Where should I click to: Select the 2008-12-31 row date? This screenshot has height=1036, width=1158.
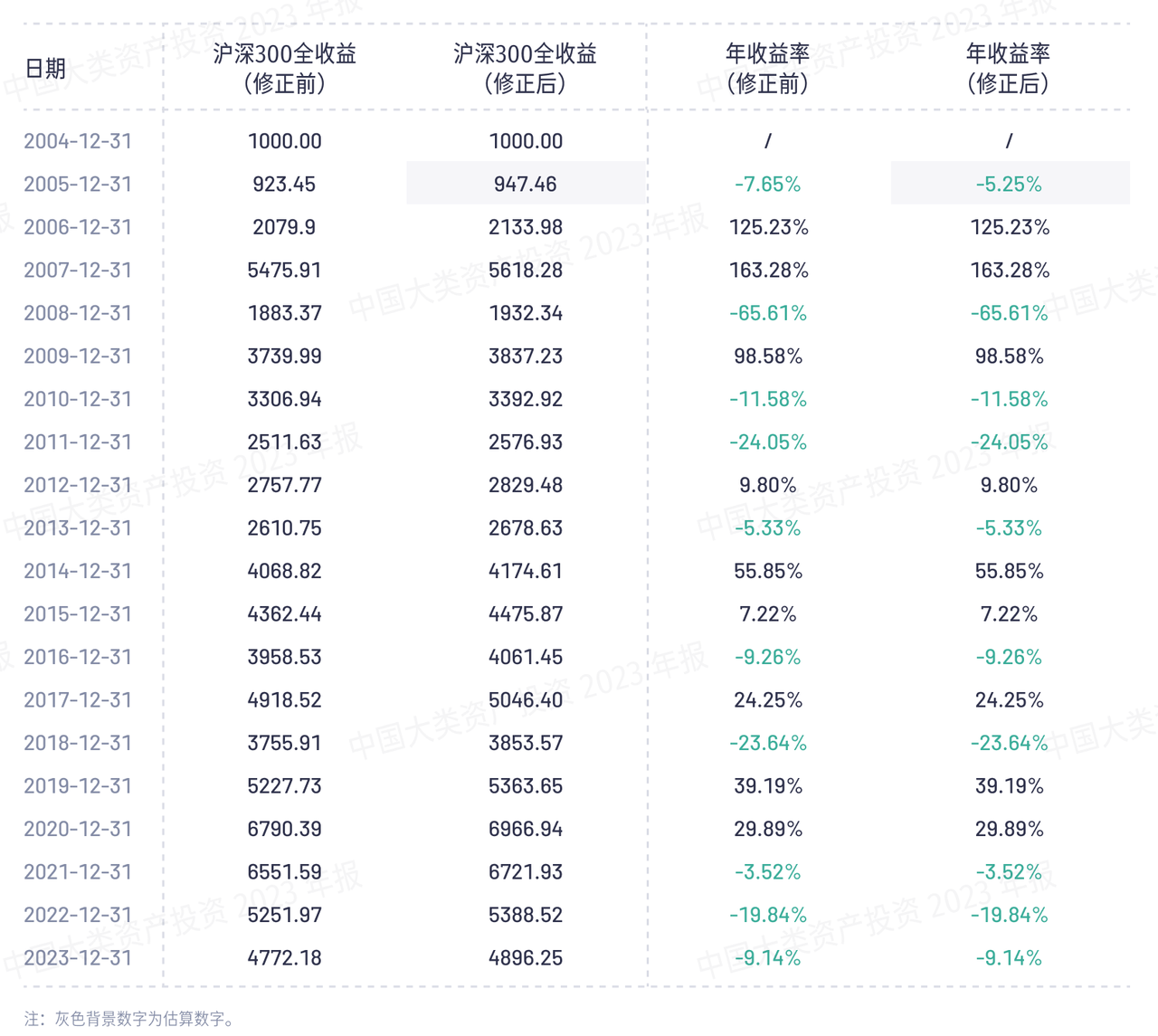[78, 313]
